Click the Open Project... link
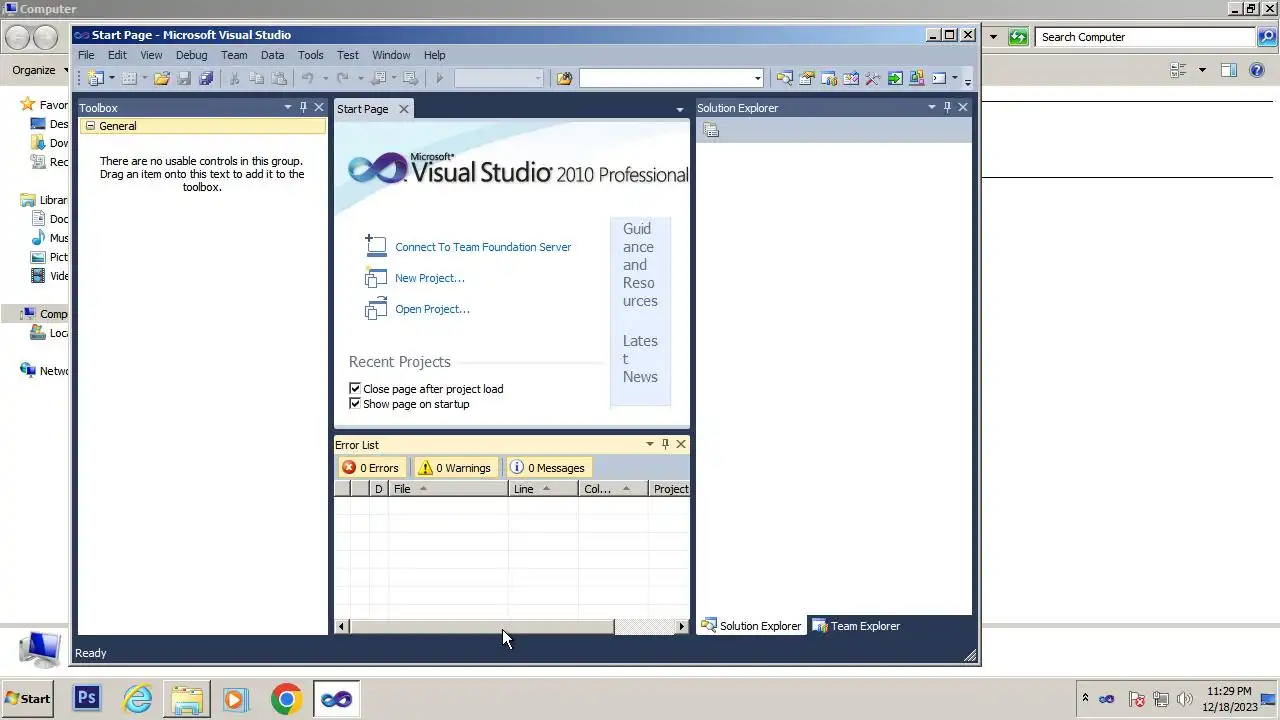This screenshot has height=720, width=1280. tap(432, 309)
